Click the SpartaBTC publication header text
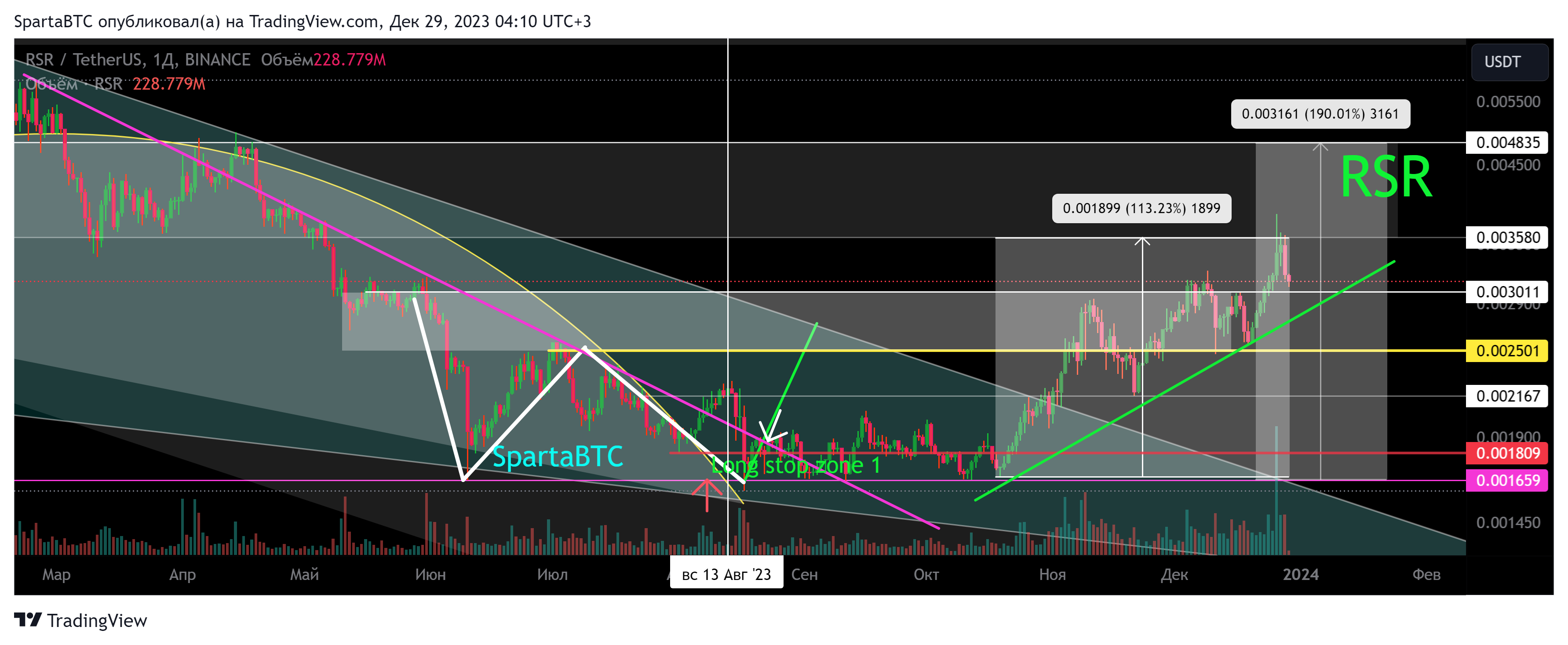Viewport: 1568px width, 645px height. (x=302, y=21)
